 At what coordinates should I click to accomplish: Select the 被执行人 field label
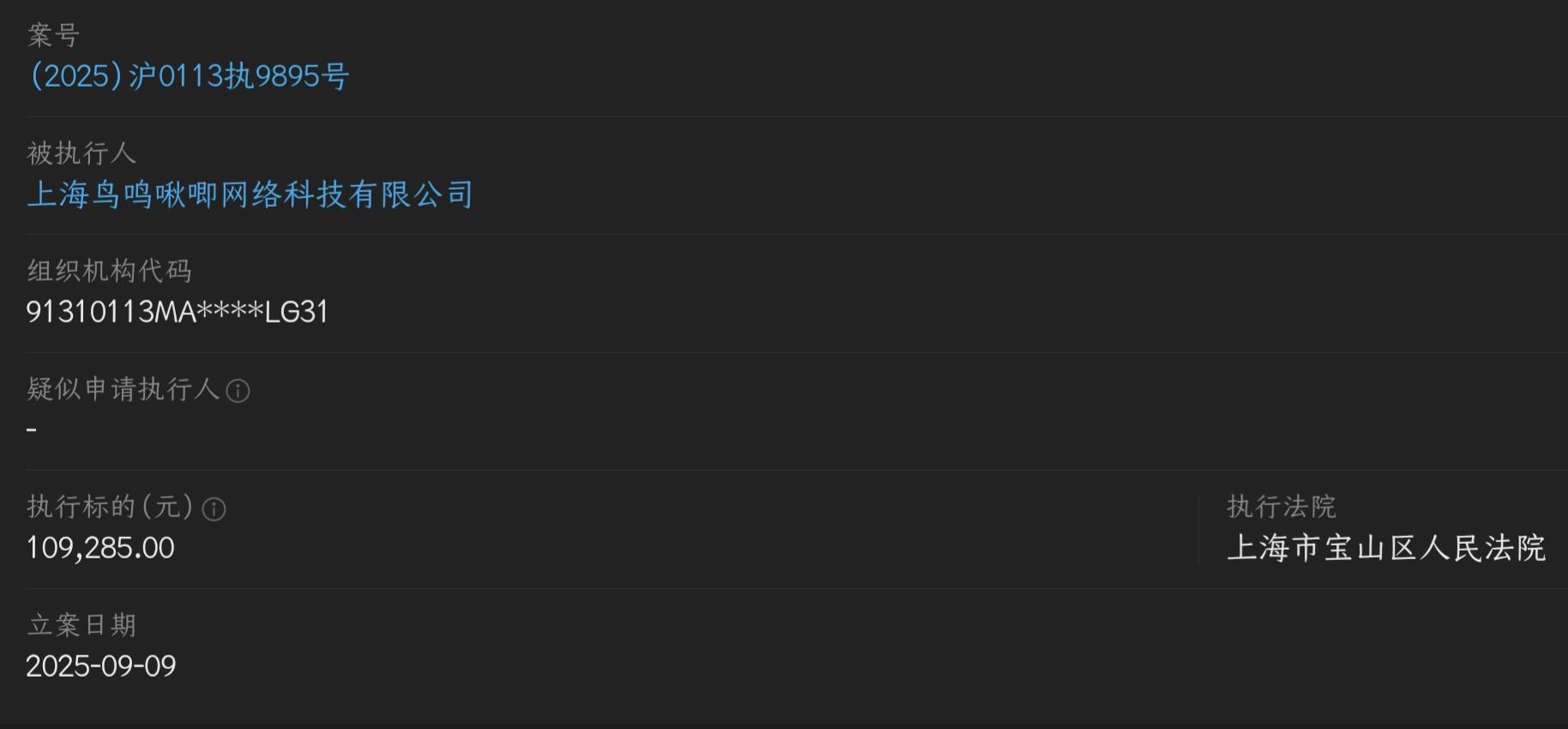coord(81,154)
